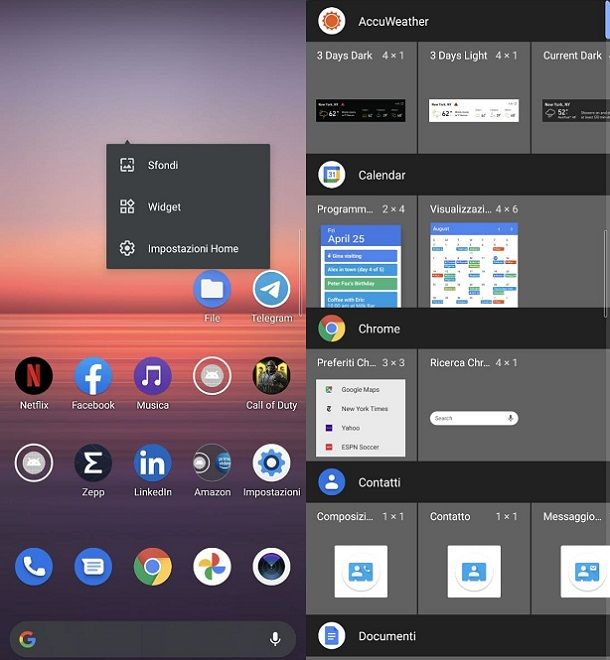Tap the Contatti icon in widget list

click(x=332, y=482)
